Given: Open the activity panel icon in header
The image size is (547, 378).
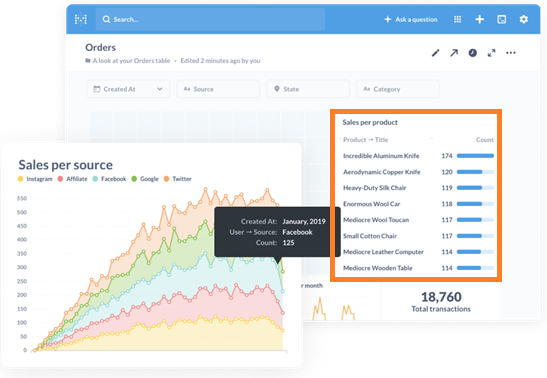Looking at the screenshot, I should (x=501, y=19).
